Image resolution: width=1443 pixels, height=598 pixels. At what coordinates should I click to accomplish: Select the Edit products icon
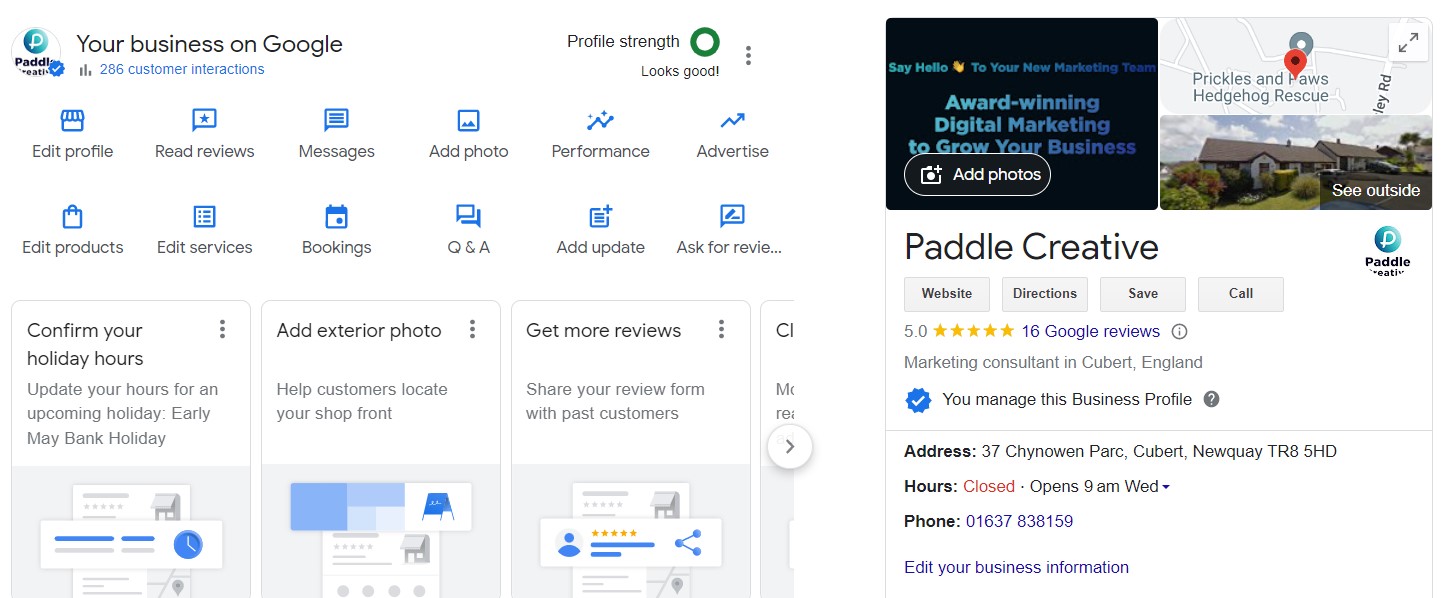(x=71, y=215)
